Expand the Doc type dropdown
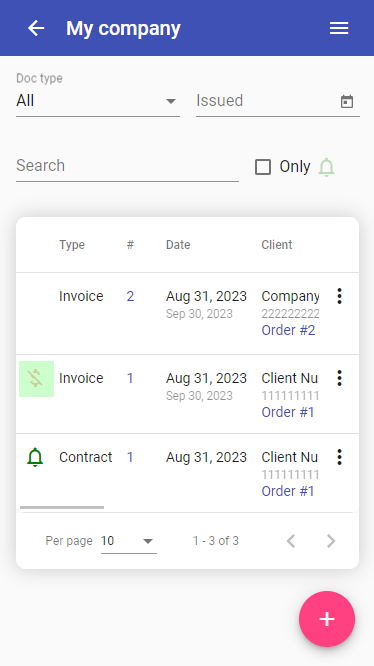 pos(98,101)
